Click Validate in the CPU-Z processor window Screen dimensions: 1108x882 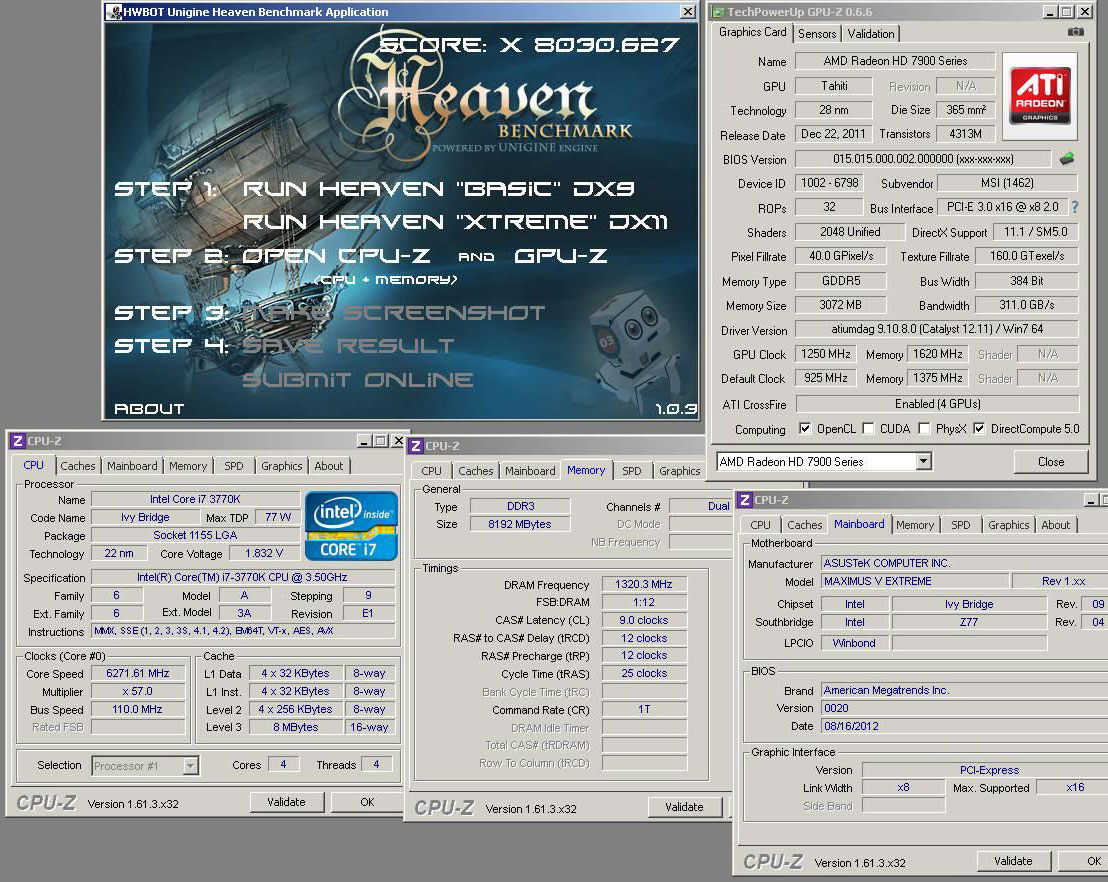[286, 801]
